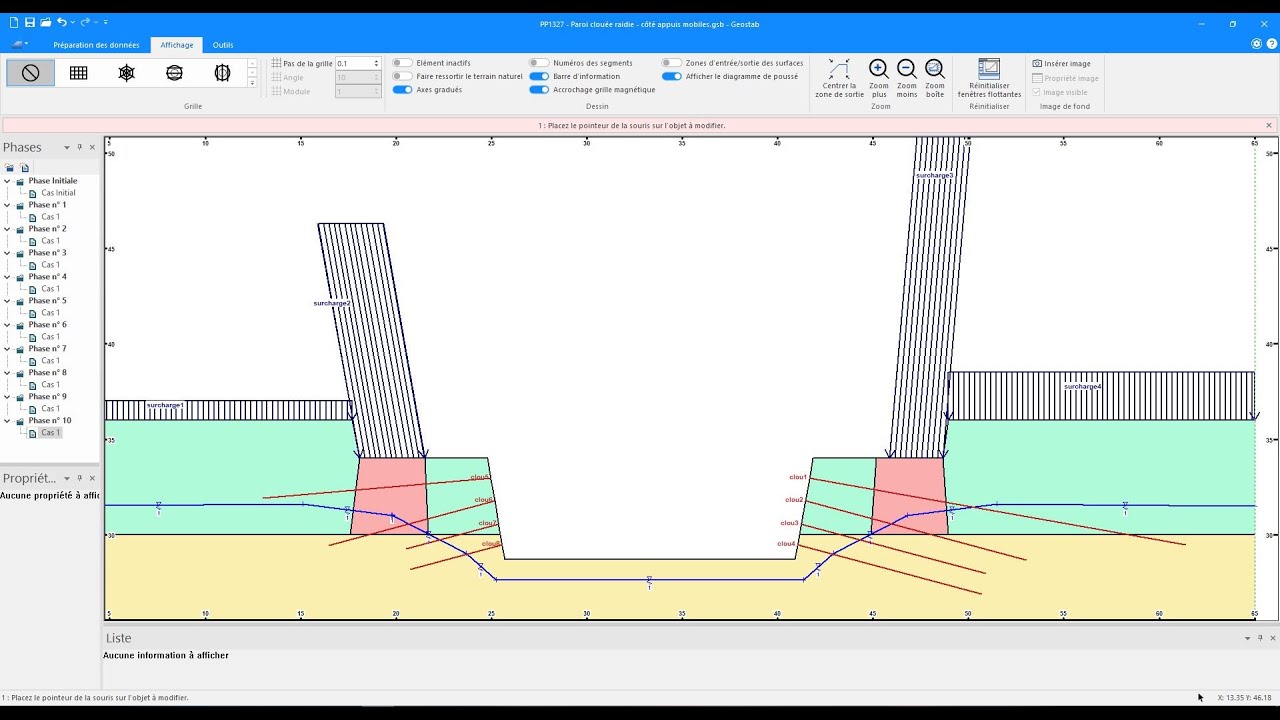The width and height of the screenshot is (1280, 720).
Task: Click the Pas de la grille stepper arrows
Action: [x=377, y=63]
